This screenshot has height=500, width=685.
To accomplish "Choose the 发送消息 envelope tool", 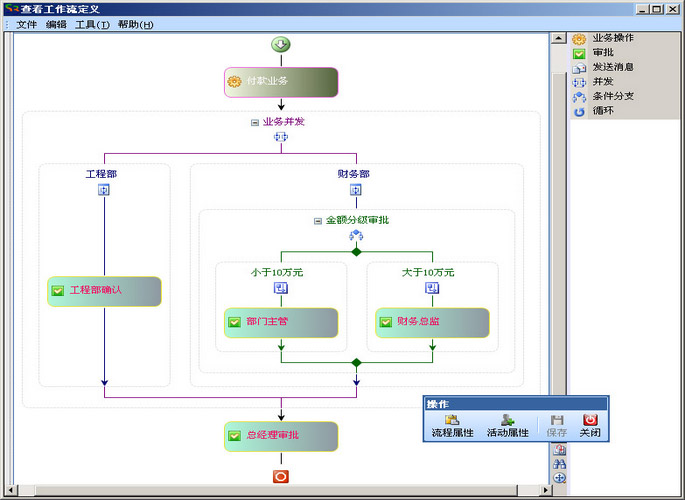I will coord(579,68).
